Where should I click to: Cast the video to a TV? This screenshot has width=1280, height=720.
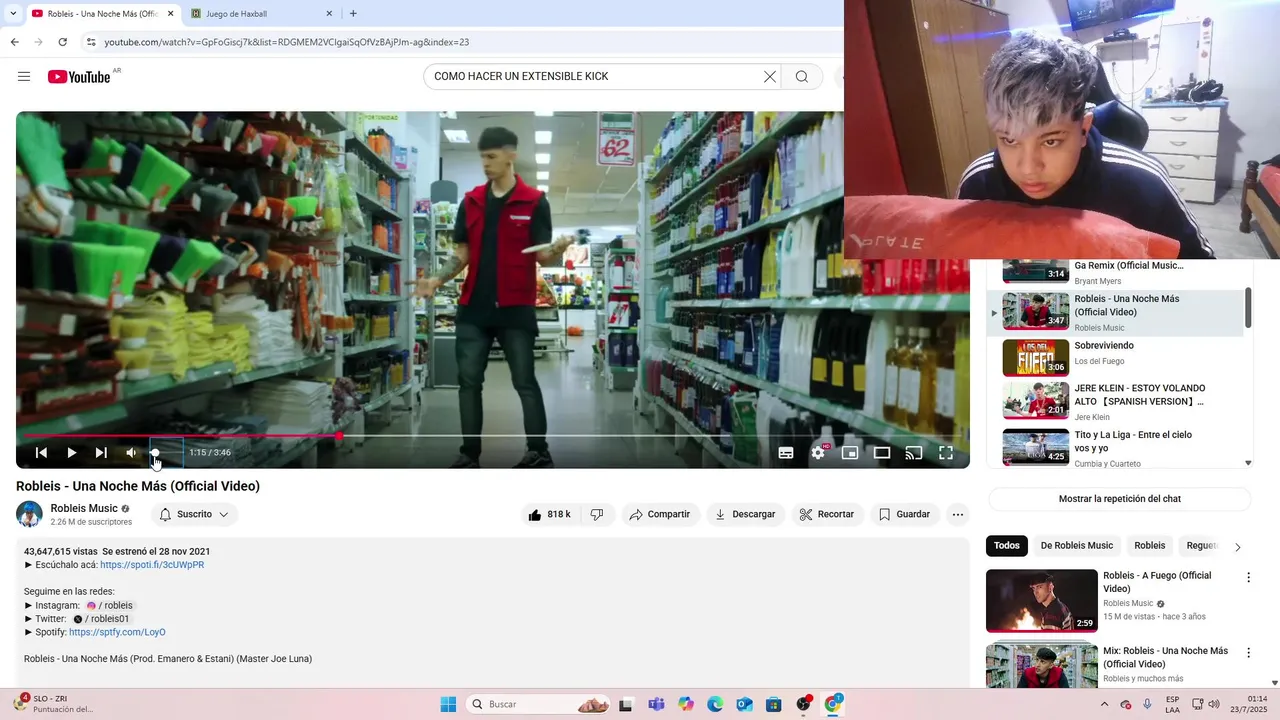point(914,453)
